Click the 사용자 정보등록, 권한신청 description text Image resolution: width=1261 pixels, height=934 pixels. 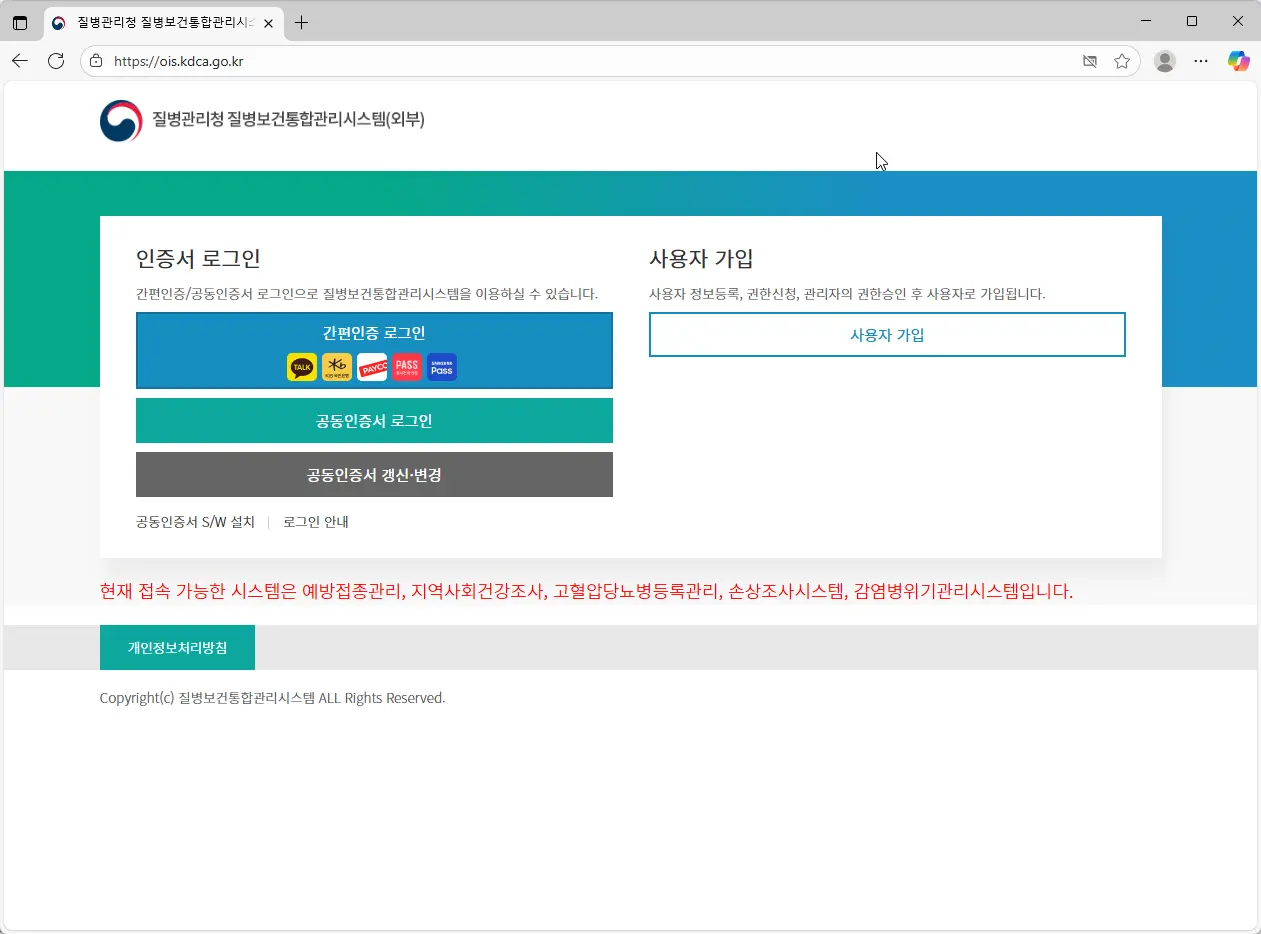click(846, 294)
